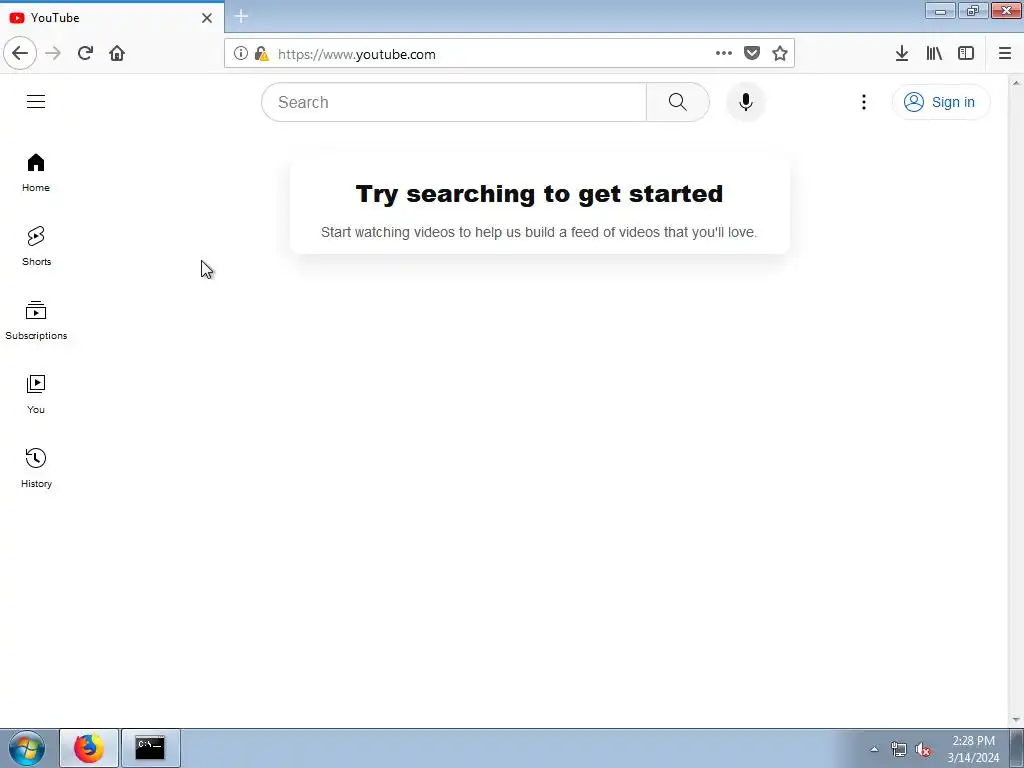Image resolution: width=1024 pixels, height=768 pixels.
Task: Open Firefox home page button
Action: [117, 53]
